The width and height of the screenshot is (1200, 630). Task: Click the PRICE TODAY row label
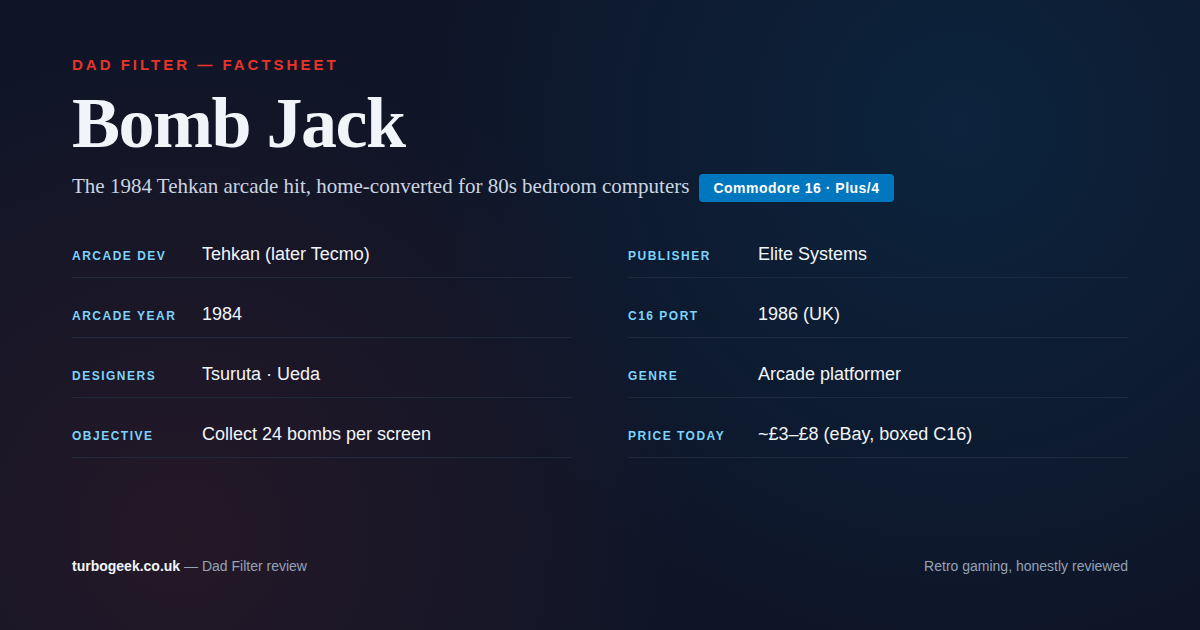pos(676,435)
